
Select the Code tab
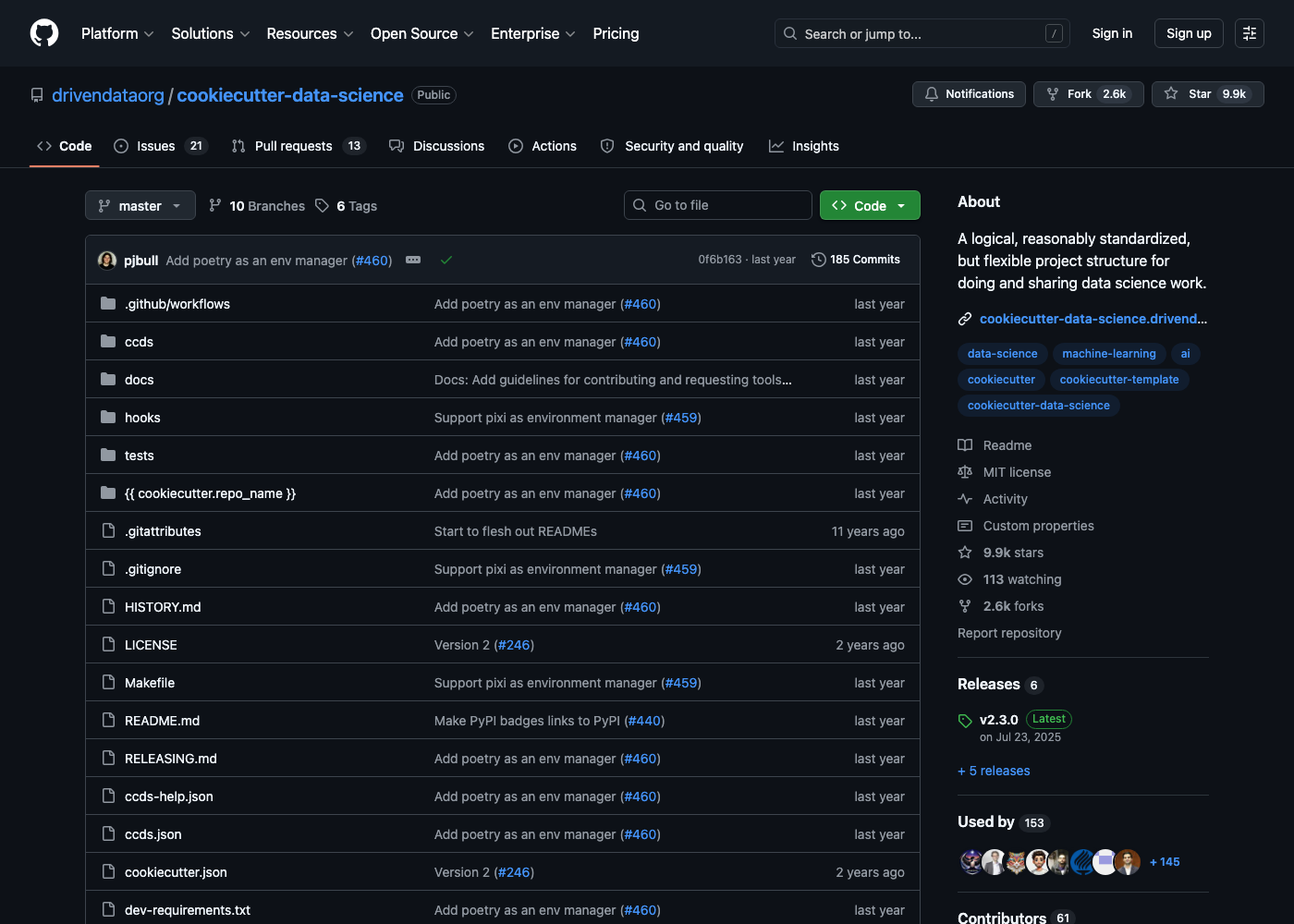[x=65, y=146]
